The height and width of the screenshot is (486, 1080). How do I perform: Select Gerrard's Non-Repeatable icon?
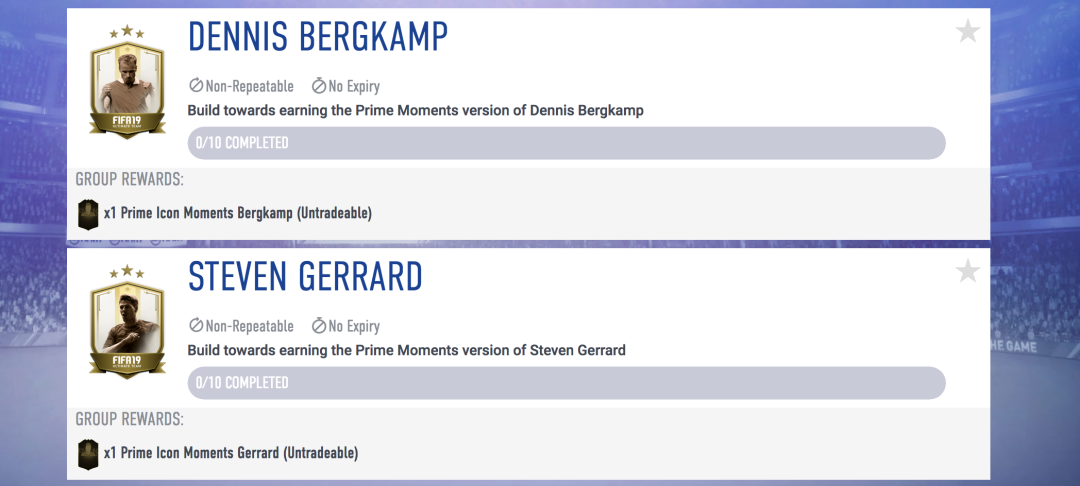coord(196,326)
